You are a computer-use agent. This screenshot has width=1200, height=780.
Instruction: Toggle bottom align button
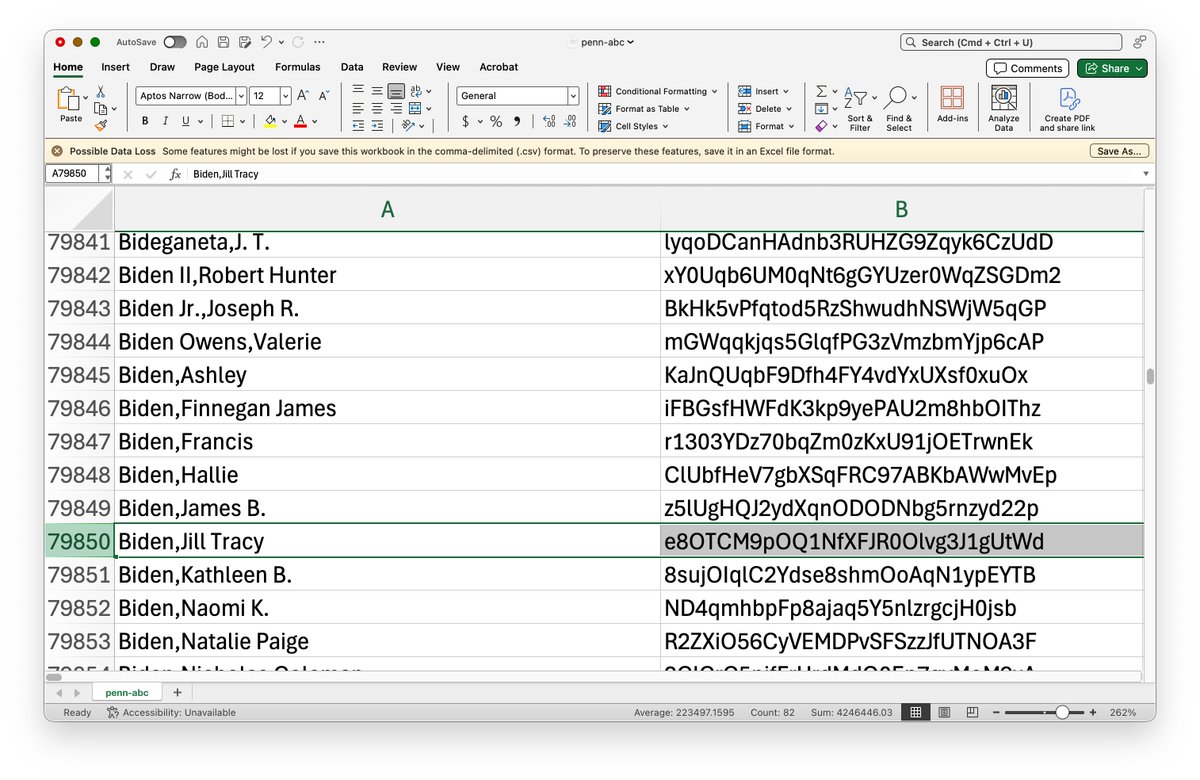pos(397,91)
